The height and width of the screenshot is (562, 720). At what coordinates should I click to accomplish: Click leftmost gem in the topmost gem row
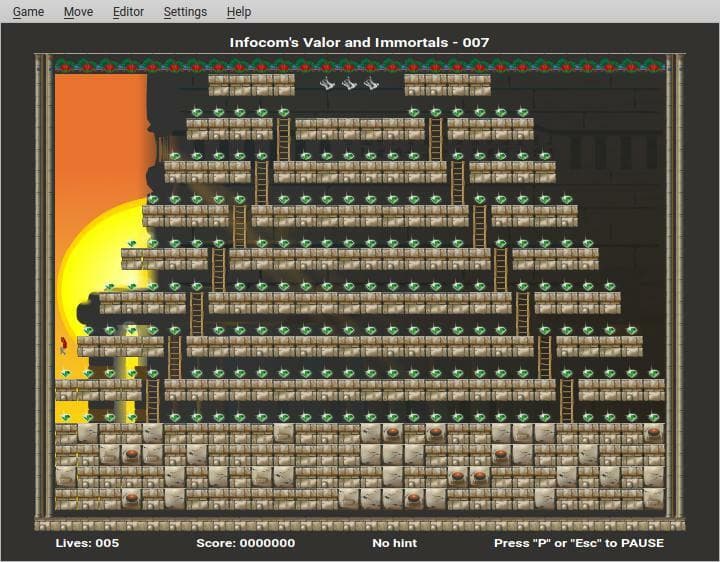(x=197, y=112)
